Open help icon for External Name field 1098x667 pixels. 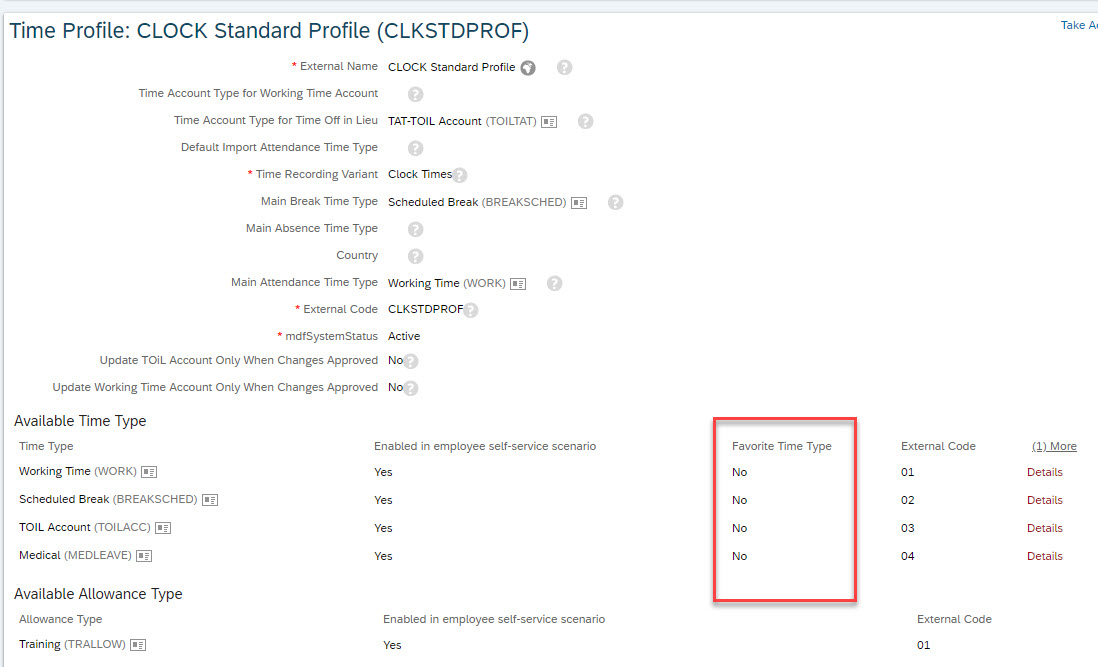(564, 67)
